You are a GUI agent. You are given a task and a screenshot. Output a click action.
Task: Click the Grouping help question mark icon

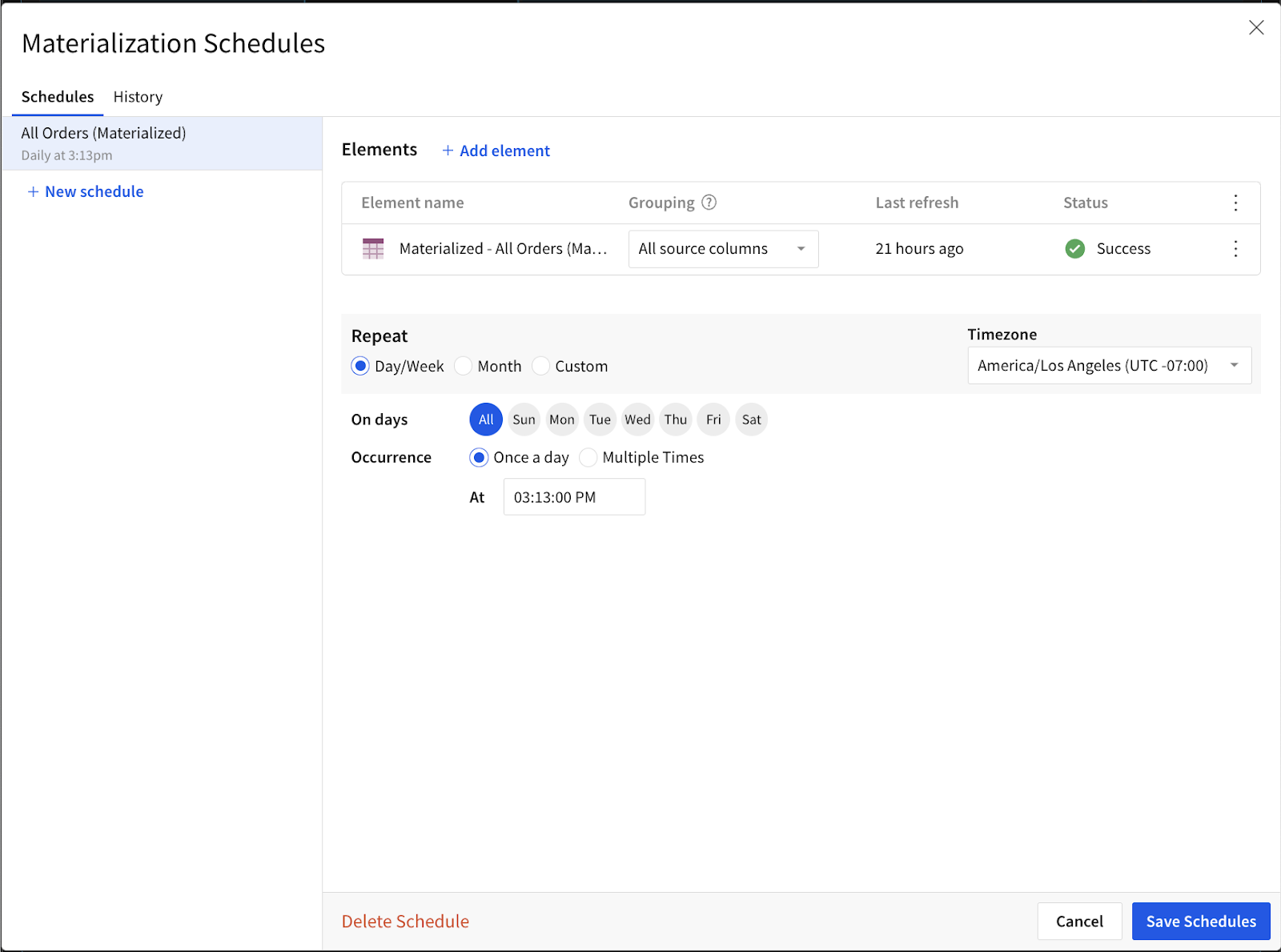pyautogui.click(x=709, y=202)
